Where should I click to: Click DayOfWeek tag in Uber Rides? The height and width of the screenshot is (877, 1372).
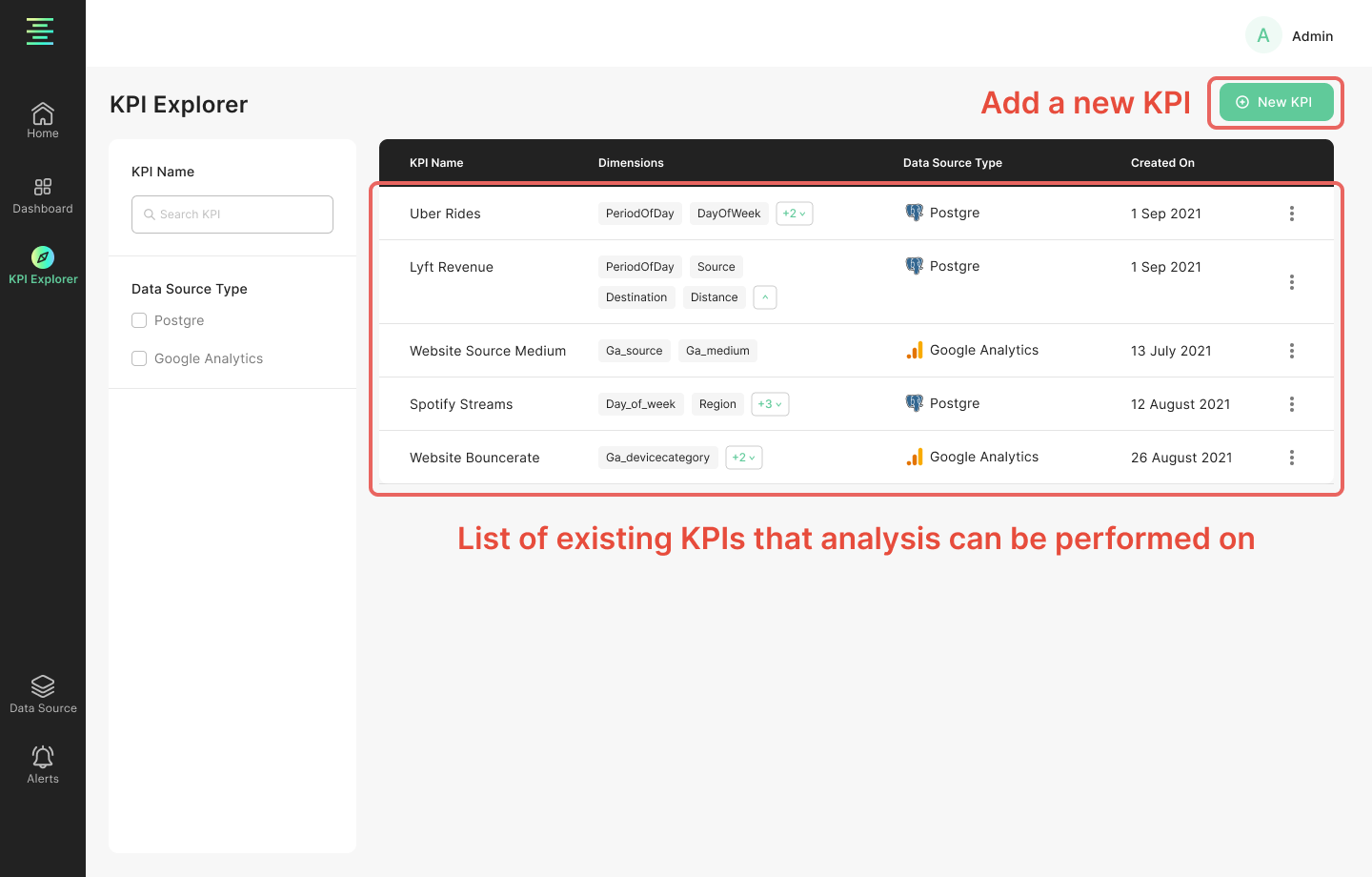(729, 214)
